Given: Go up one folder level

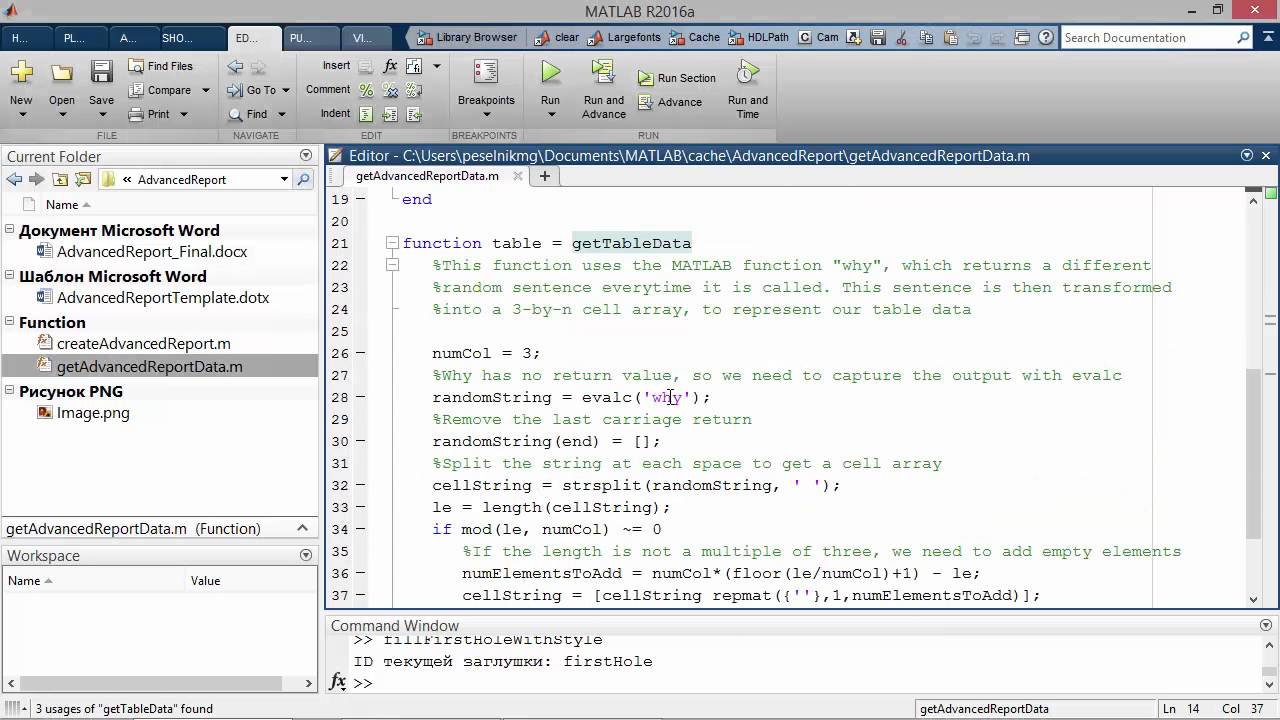Looking at the screenshot, I should pos(60,180).
